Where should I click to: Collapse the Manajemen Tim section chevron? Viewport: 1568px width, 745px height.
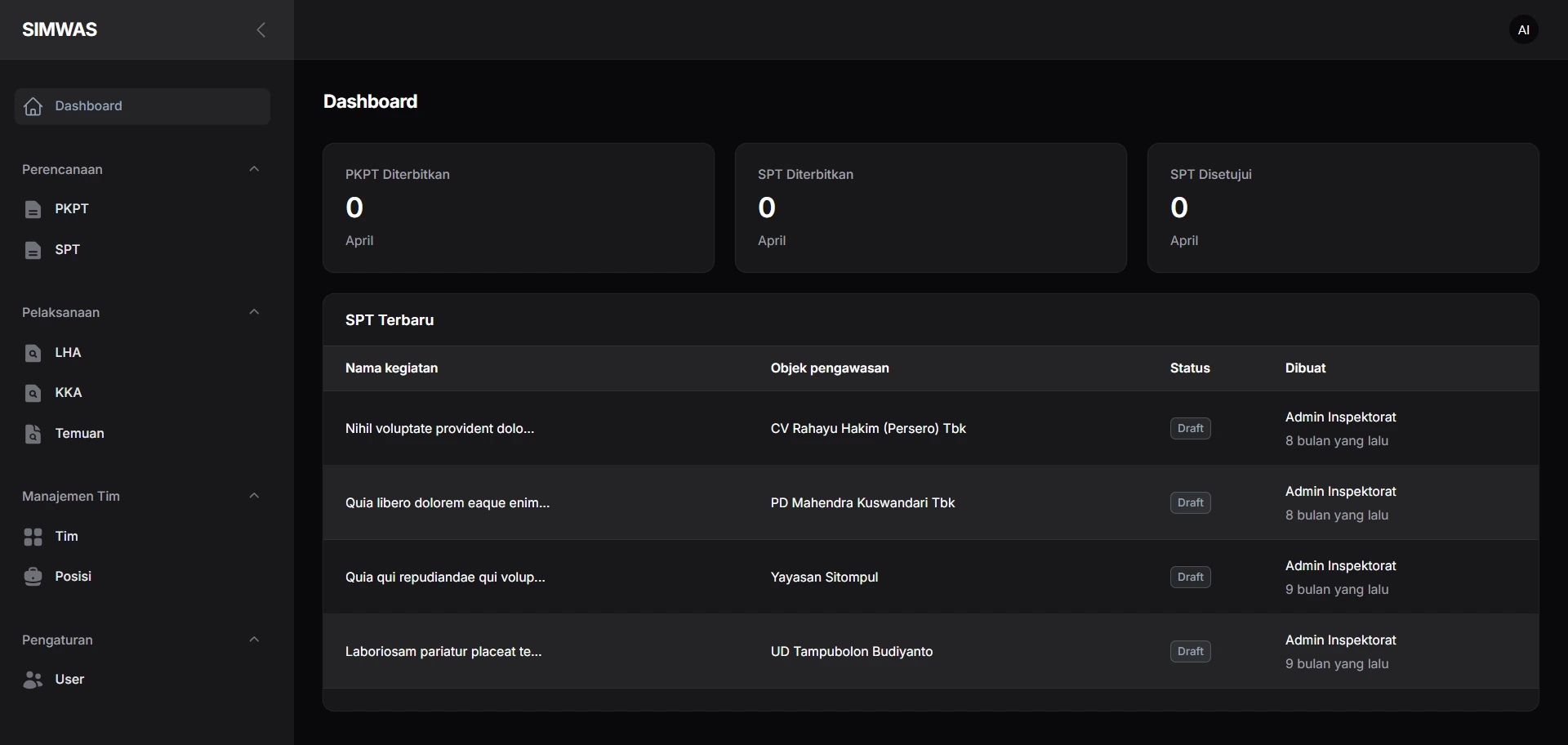[254, 496]
